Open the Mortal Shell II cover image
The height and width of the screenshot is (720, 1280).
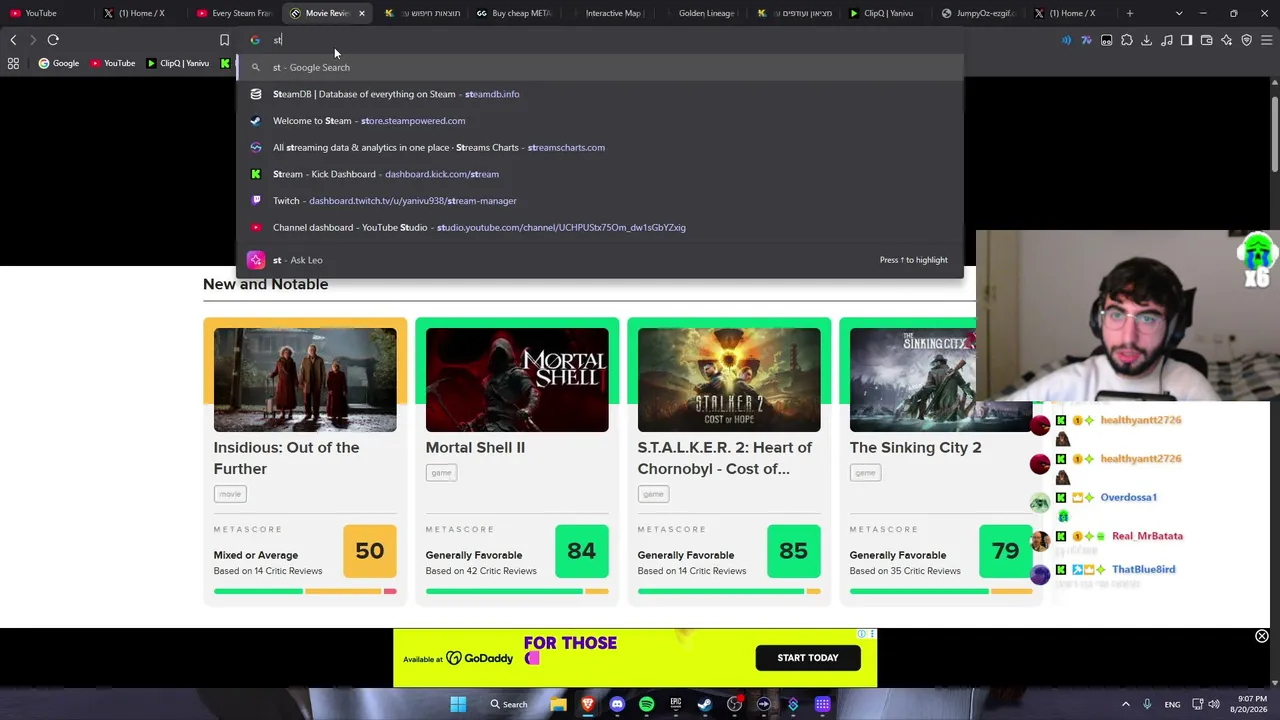click(517, 380)
